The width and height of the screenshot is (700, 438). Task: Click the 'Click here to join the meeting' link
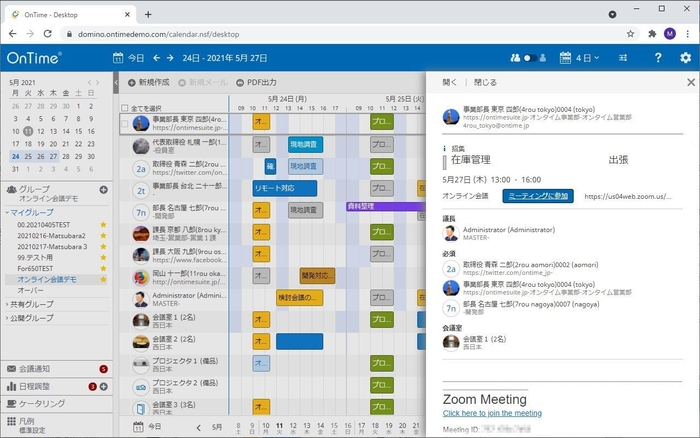pyautogui.click(x=492, y=412)
